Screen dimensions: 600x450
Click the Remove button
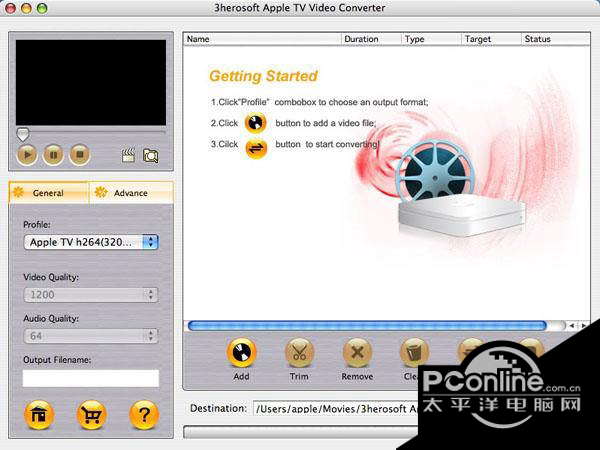357,353
